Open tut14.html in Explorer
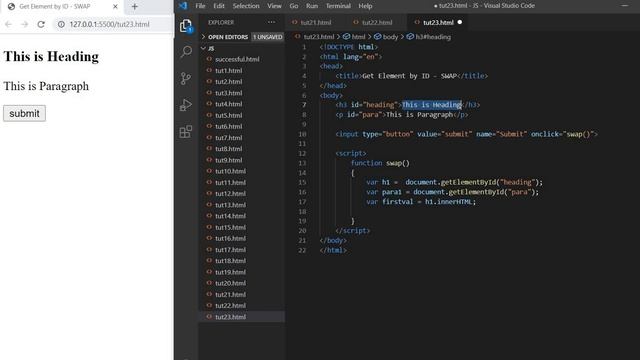The width and height of the screenshot is (640, 360). pyautogui.click(x=242, y=216)
